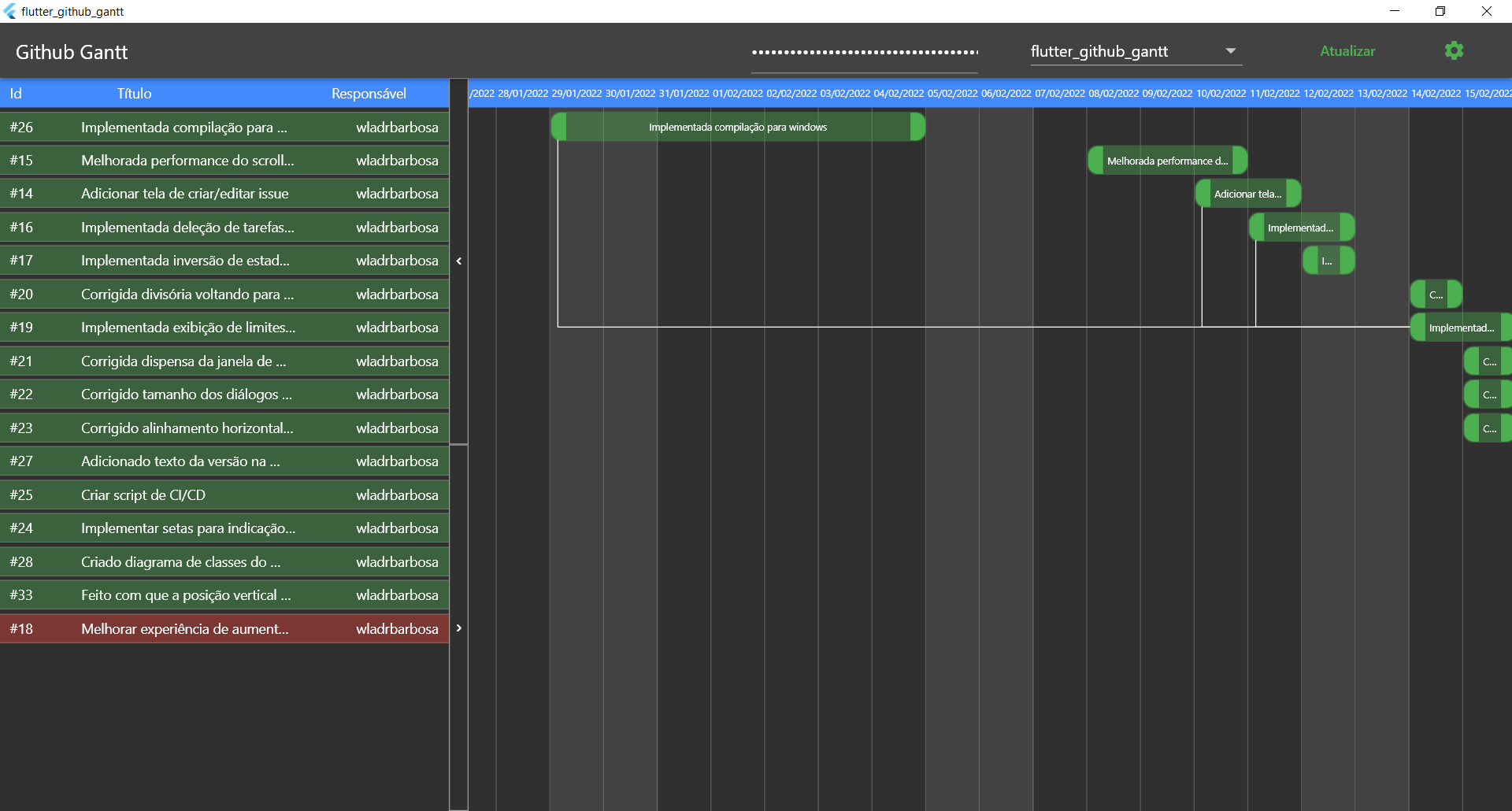Click the Melhorada performance Gantt bar
The width and height of the screenshot is (1512, 811).
(1167, 160)
